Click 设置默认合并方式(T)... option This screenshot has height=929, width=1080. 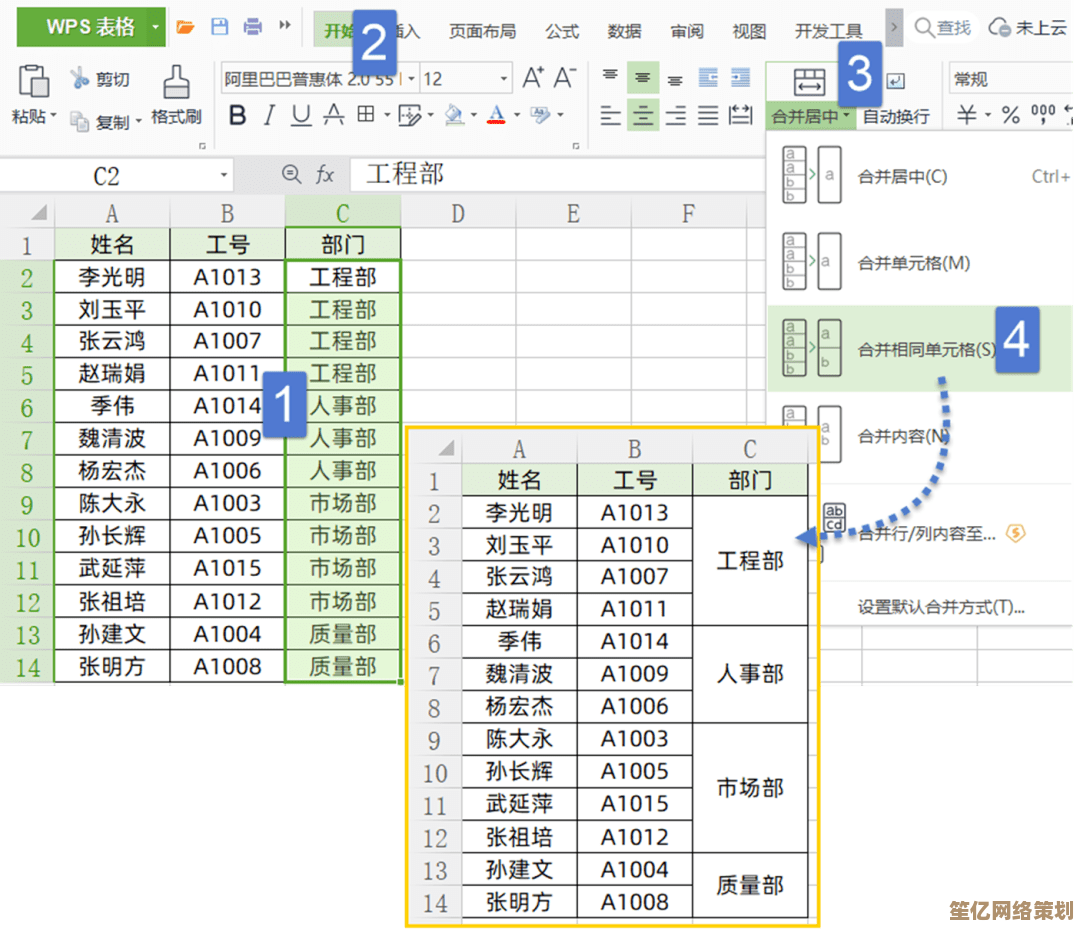(941, 607)
